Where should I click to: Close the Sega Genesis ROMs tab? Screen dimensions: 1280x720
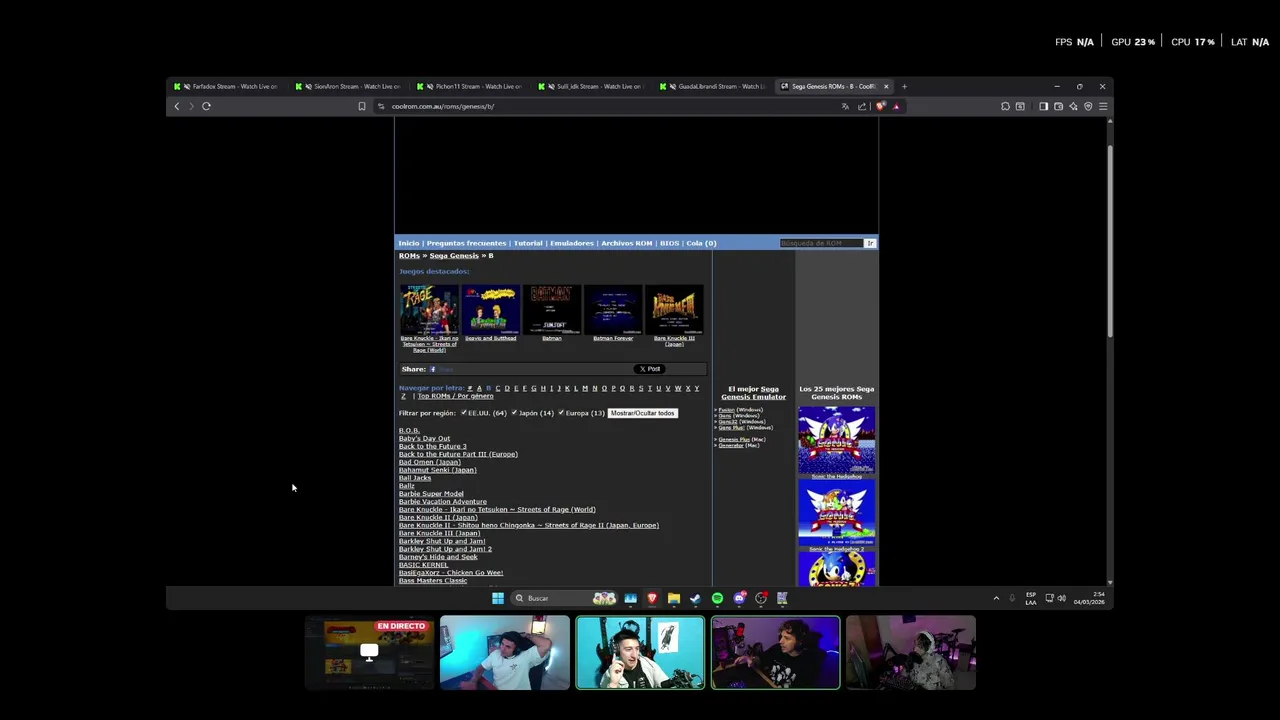click(886, 86)
